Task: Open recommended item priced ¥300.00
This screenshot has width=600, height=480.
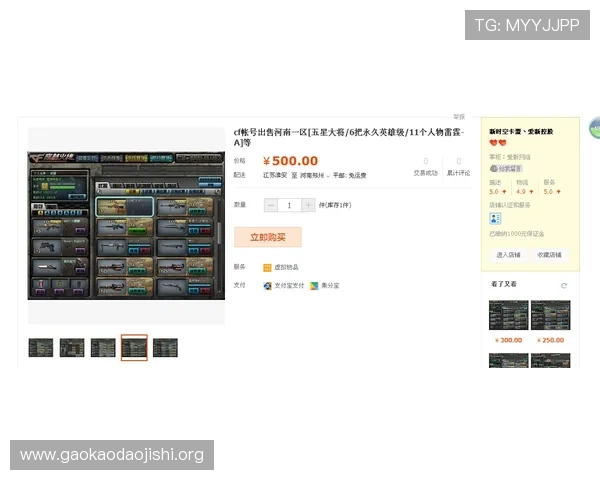Action: pos(508,316)
